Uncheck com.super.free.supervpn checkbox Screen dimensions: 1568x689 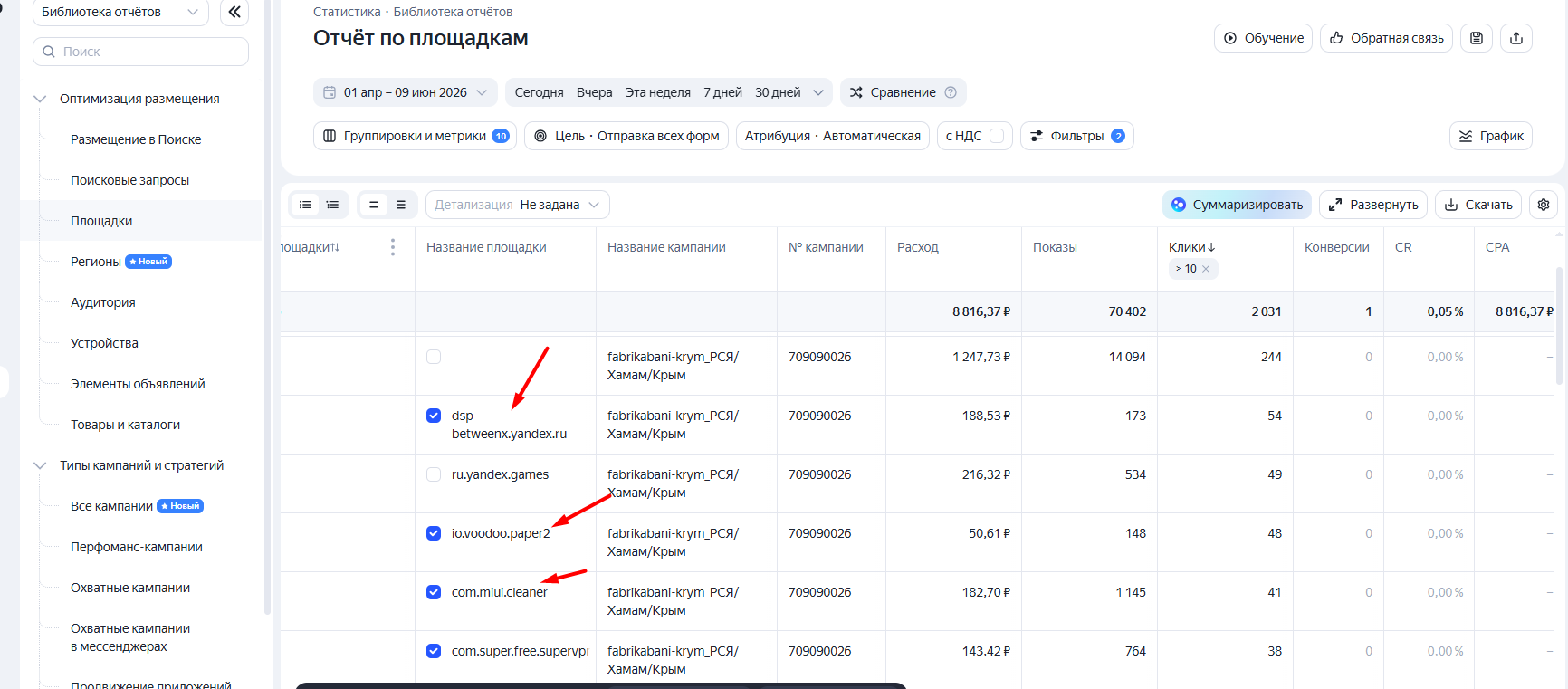click(x=434, y=651)
